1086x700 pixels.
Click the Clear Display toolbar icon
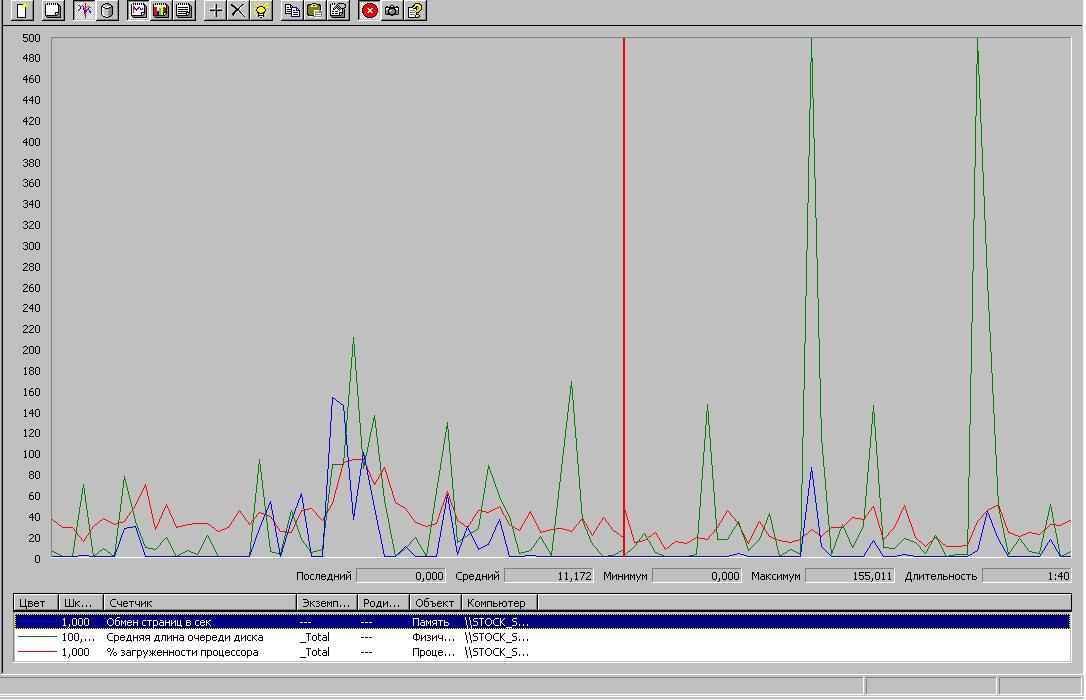pos(52,11)
